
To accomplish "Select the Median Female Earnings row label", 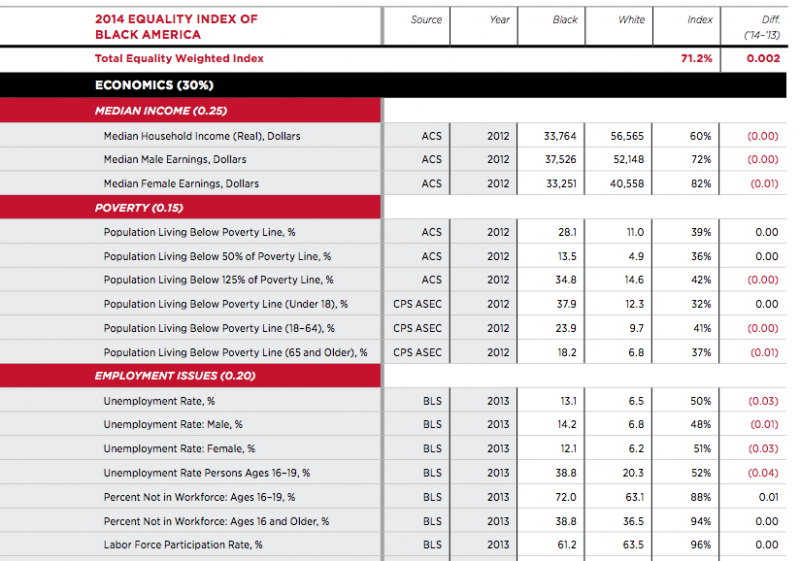I will (181, 184).
